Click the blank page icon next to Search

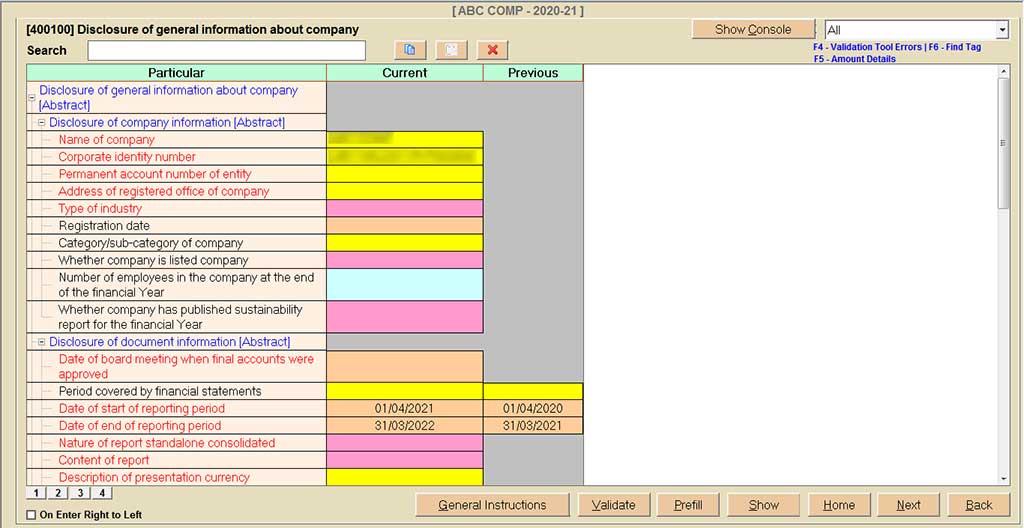(451, 50)
